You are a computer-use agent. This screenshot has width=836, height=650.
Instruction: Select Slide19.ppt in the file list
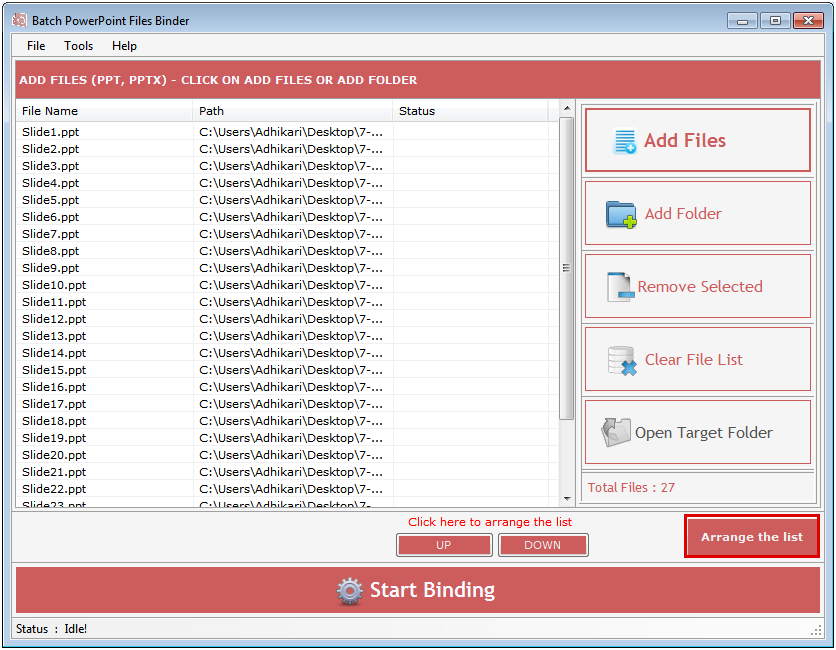[54, 438]
